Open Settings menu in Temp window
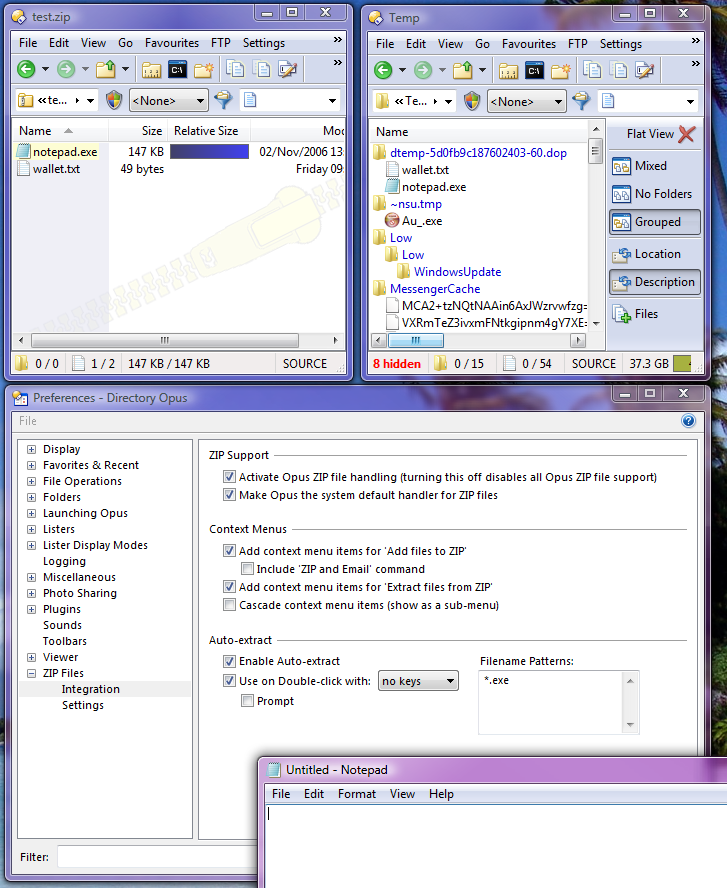The height and width of the screenshot is (888, 727). [621, 44]
